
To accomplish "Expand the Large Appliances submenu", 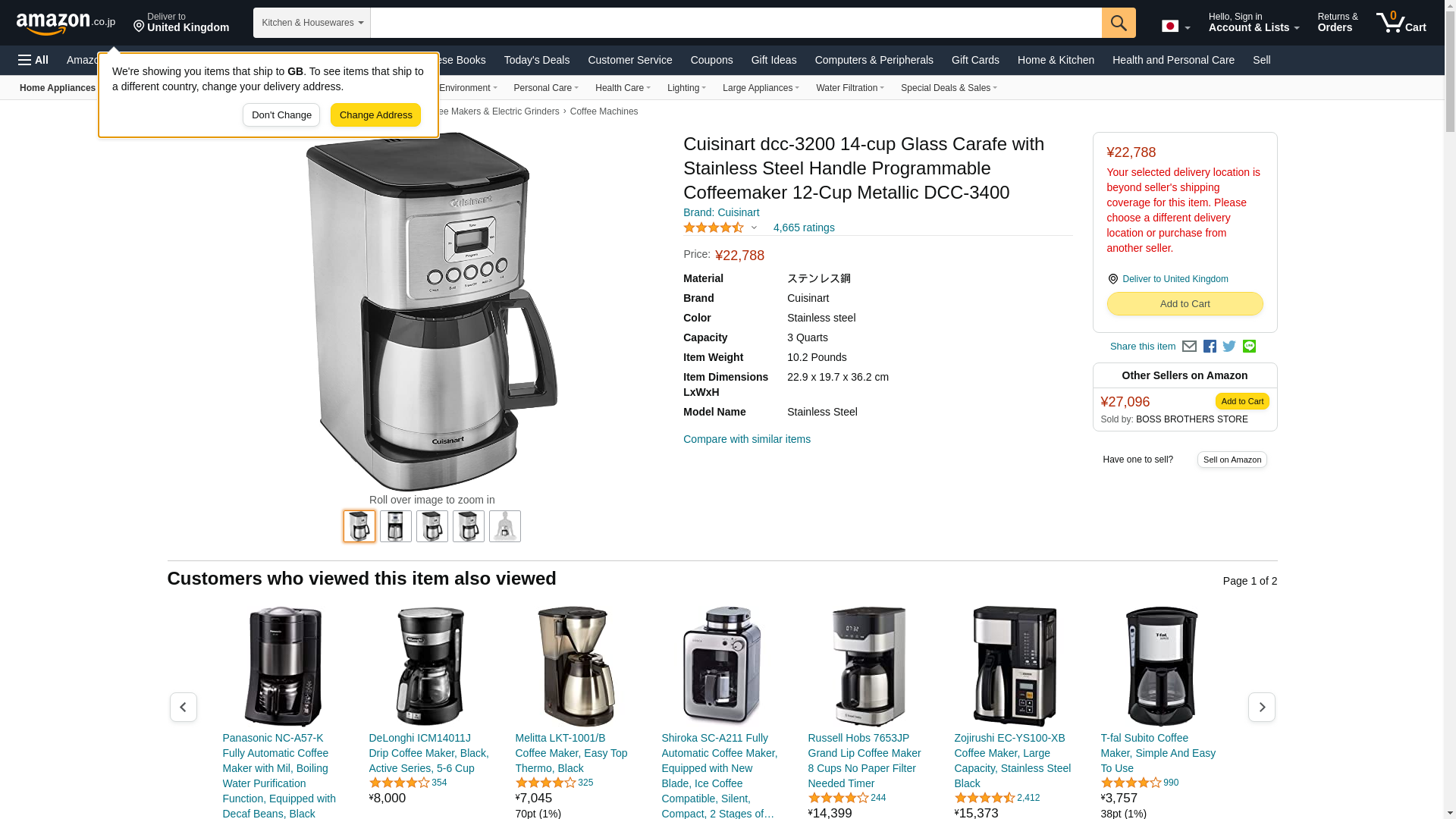I will click(761, 88).
